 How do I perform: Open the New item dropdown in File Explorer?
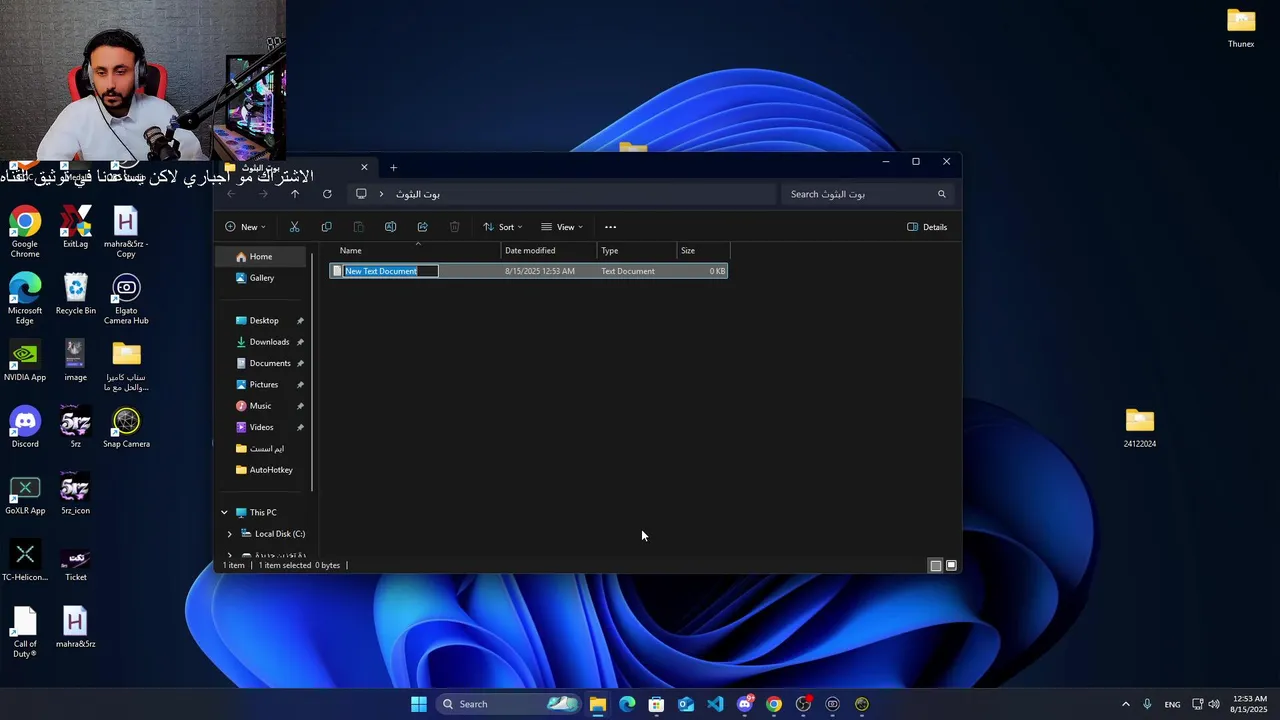click(x=245, y=227)
